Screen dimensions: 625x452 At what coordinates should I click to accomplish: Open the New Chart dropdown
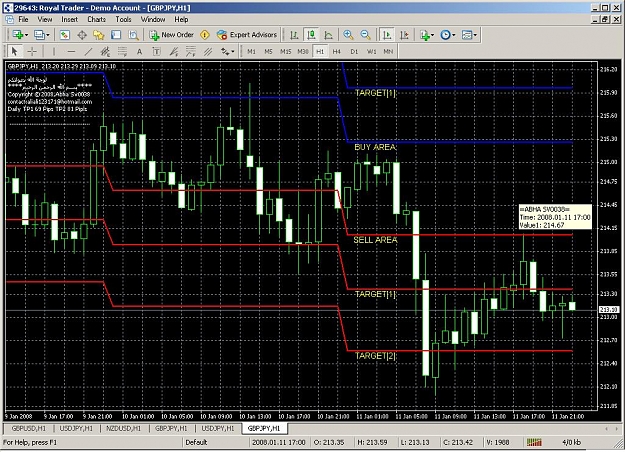click(x=20, y=35)
